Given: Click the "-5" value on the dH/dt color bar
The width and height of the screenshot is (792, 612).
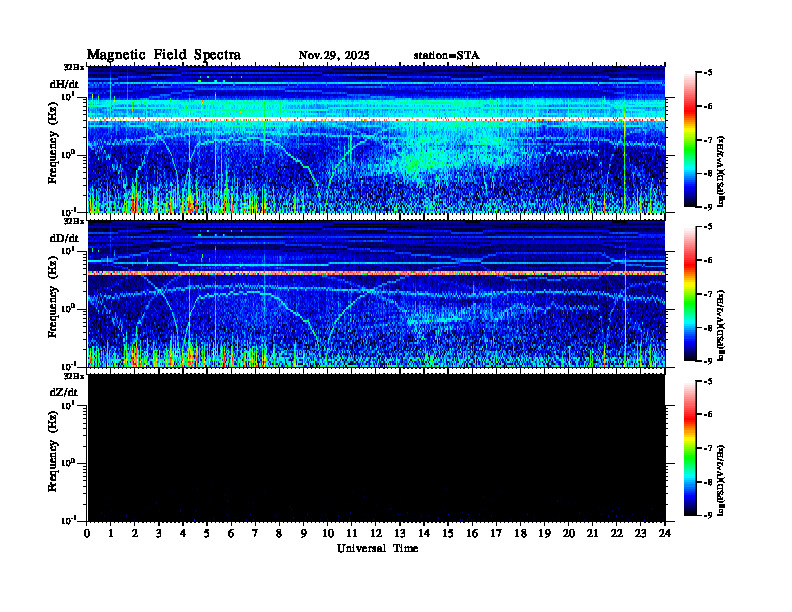Looking at the screenshot, I should [708, 73].
